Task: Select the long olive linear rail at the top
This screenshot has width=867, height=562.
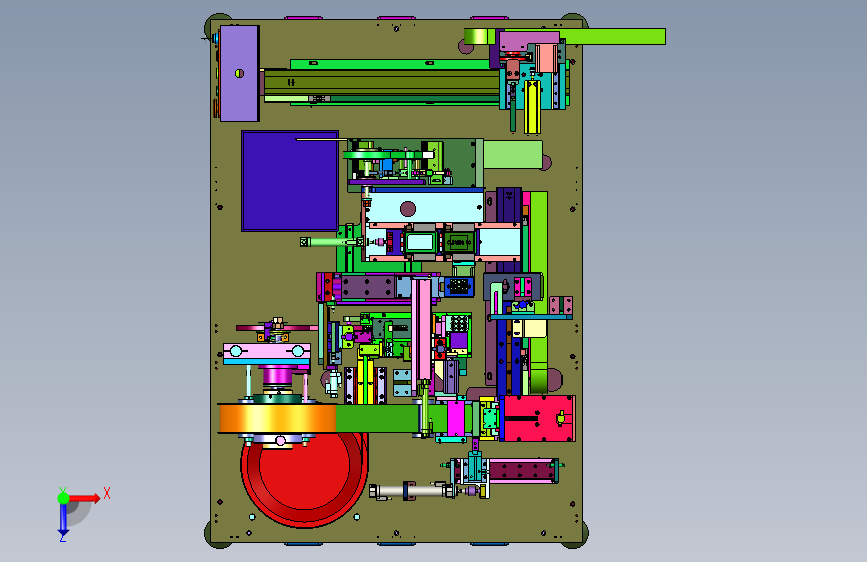Action: point(382,82)
